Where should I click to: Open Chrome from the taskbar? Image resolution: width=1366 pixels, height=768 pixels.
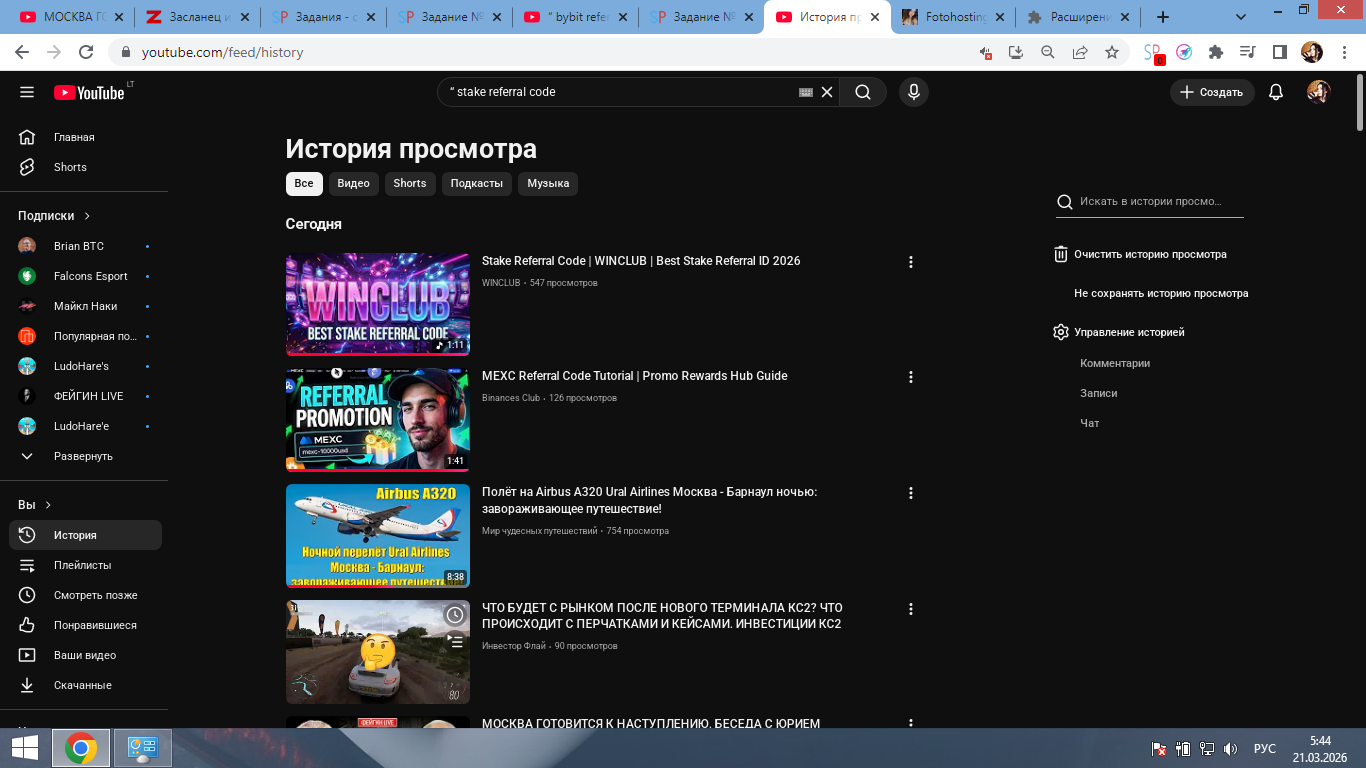click(81, 747)
